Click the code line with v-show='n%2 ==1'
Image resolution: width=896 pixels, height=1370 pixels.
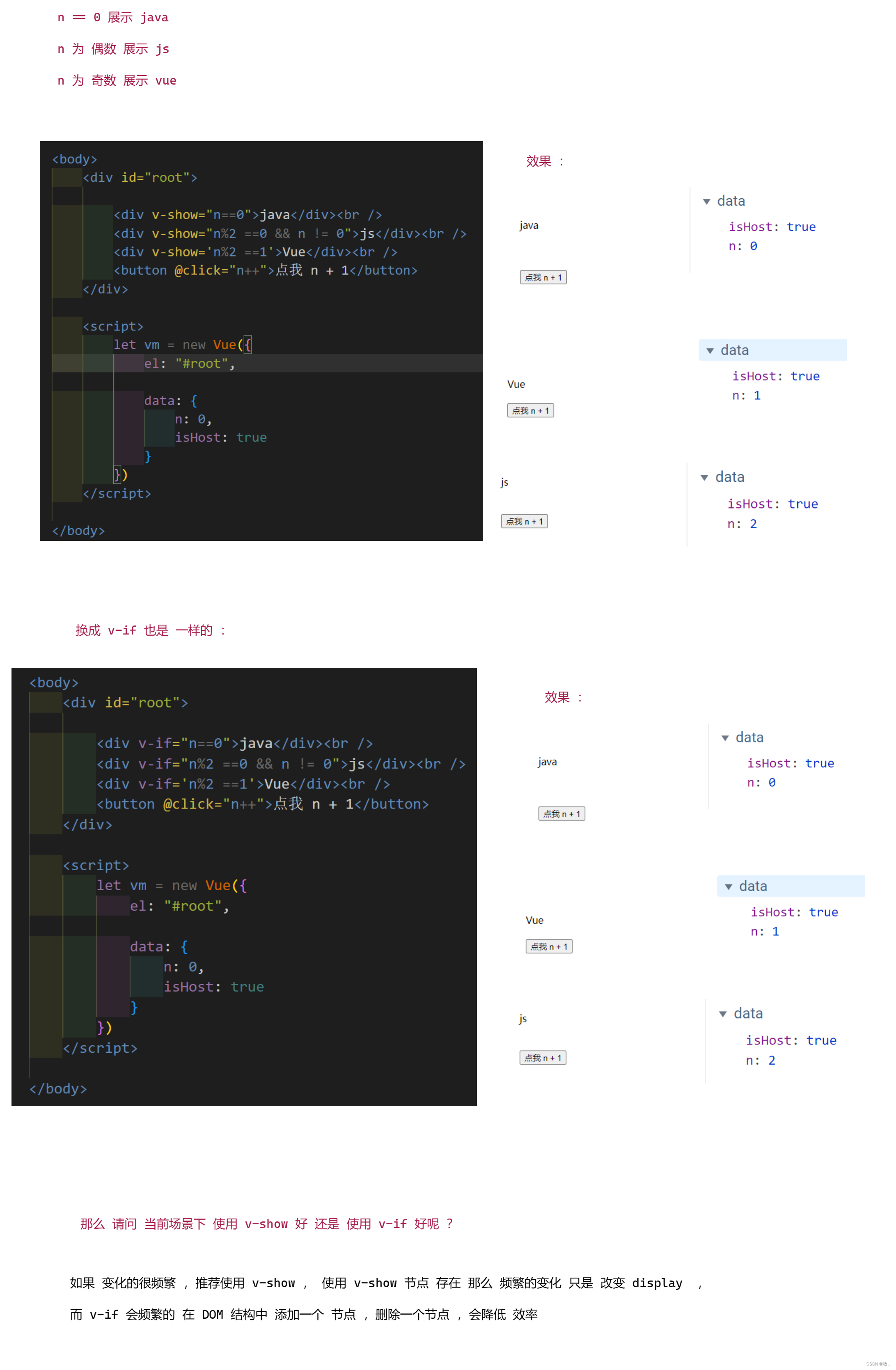(255, 252)
